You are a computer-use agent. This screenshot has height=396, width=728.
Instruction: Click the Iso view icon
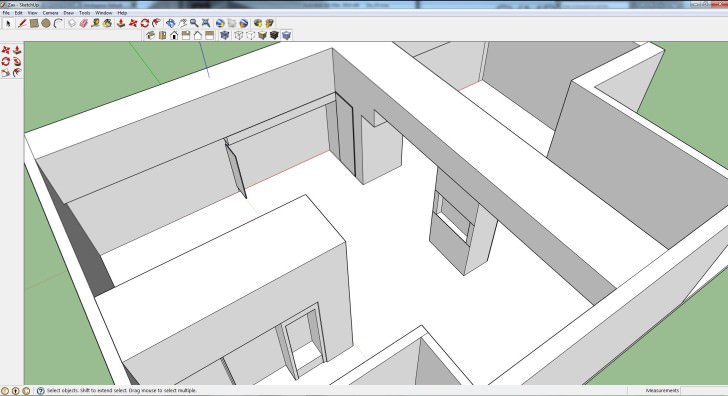coord(150,35)
